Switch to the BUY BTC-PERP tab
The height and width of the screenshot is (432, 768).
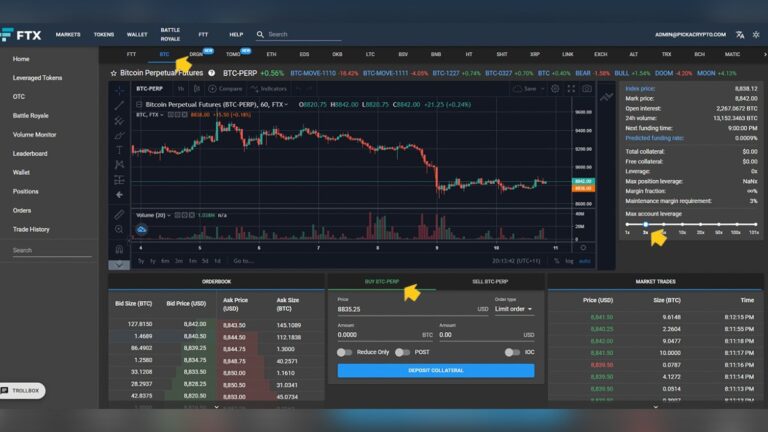click(x=382, y=282)
